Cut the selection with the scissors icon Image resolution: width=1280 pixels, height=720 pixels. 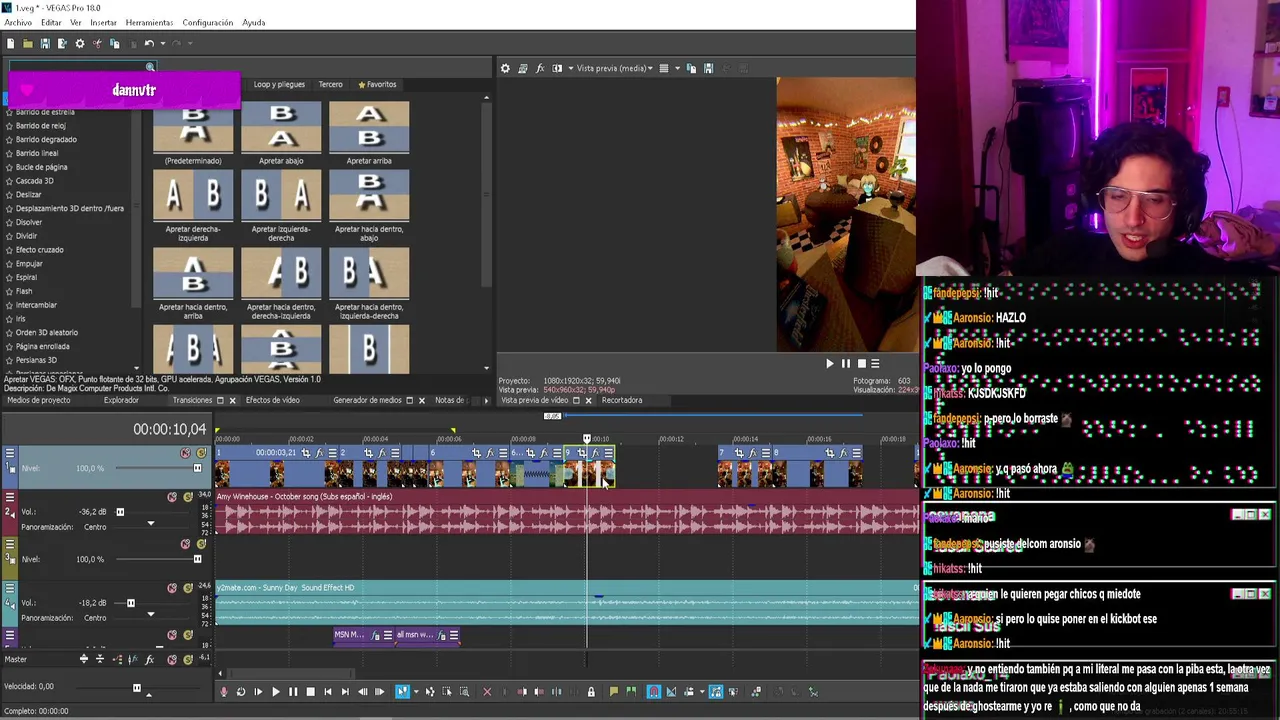[97, 43]
